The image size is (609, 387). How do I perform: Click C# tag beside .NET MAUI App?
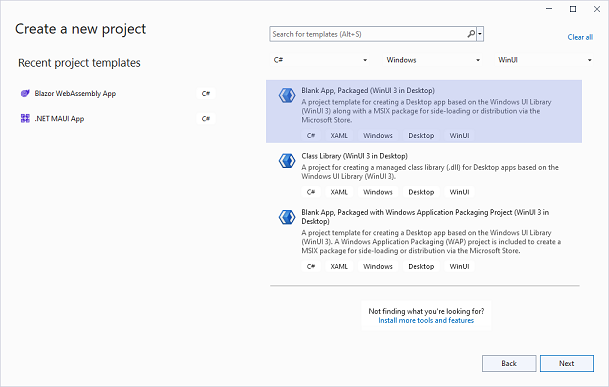pyautogui.click(x=206, y=119)
